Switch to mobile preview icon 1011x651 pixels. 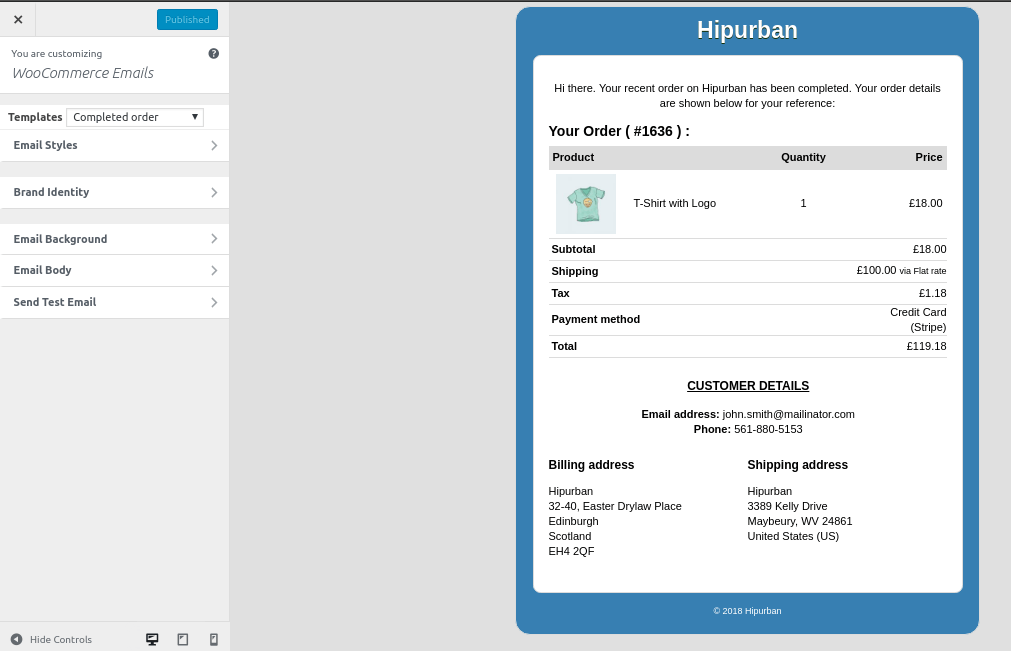point(214,639)
